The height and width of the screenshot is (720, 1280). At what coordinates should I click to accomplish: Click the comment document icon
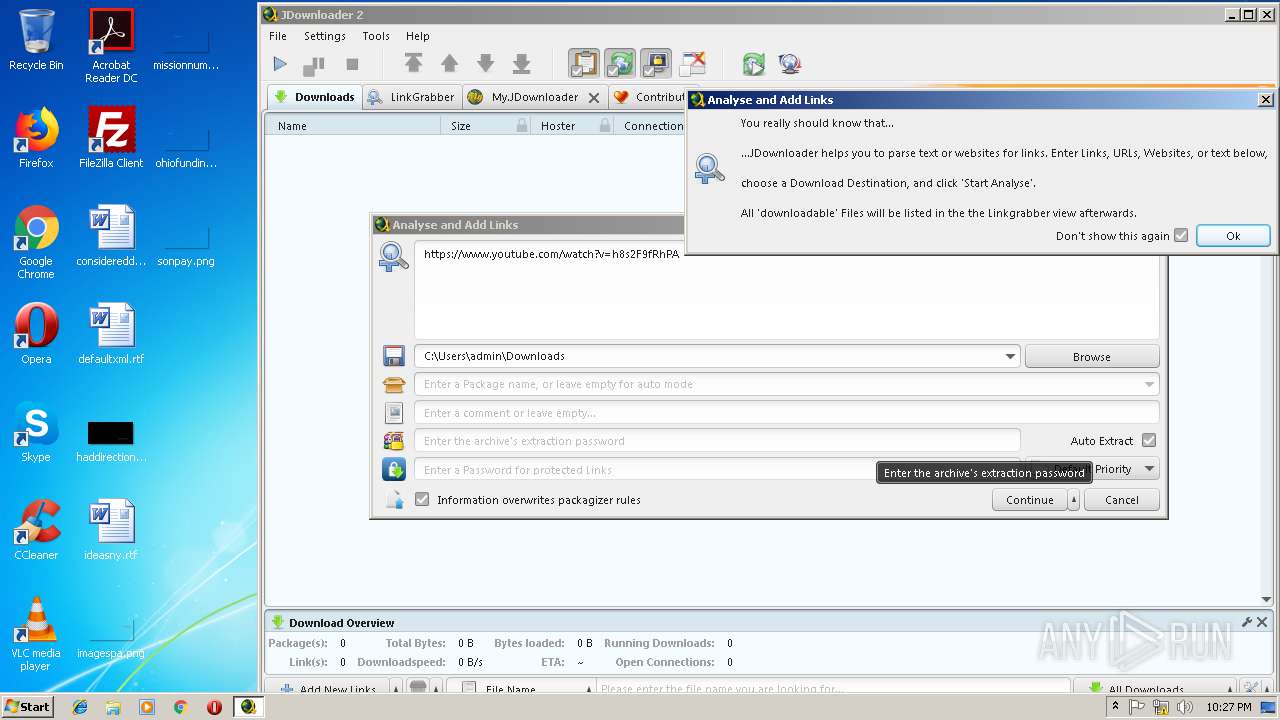click(394, 412)
